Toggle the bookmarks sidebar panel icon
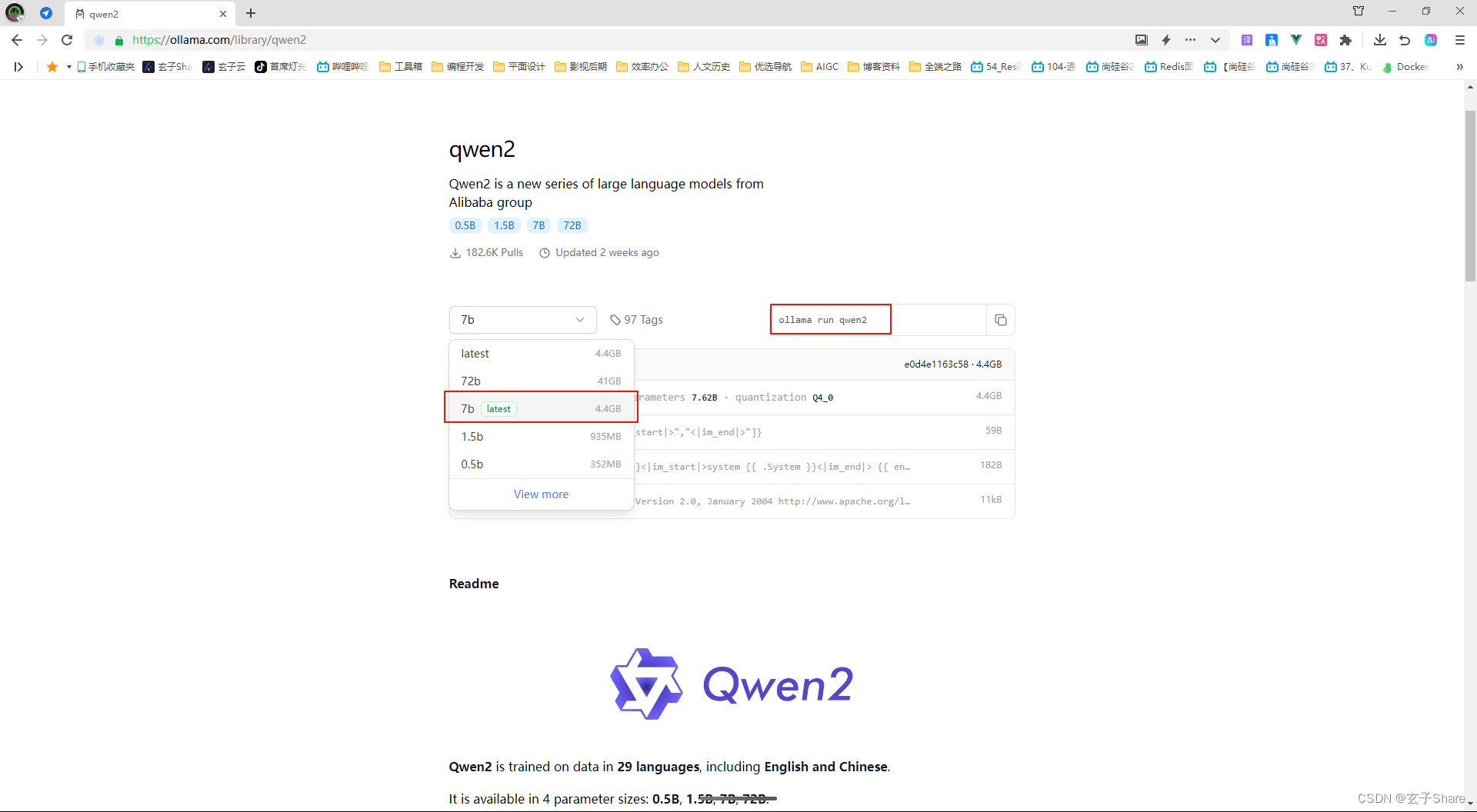 [x=18, y=67]
